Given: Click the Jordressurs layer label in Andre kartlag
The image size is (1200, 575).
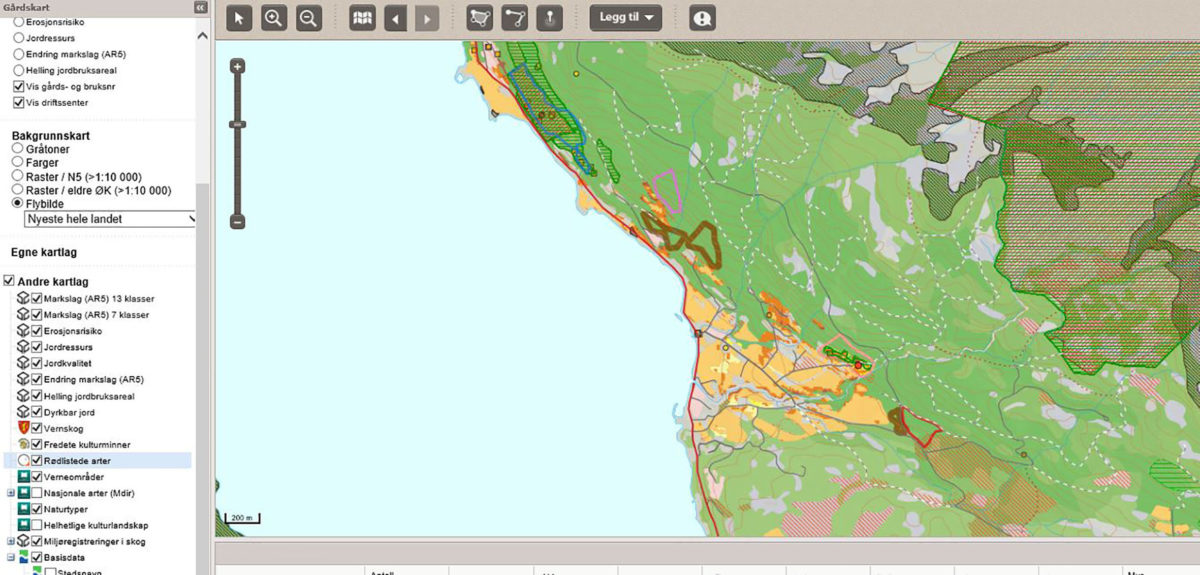Looking at the screenshot, I should 68,347.
